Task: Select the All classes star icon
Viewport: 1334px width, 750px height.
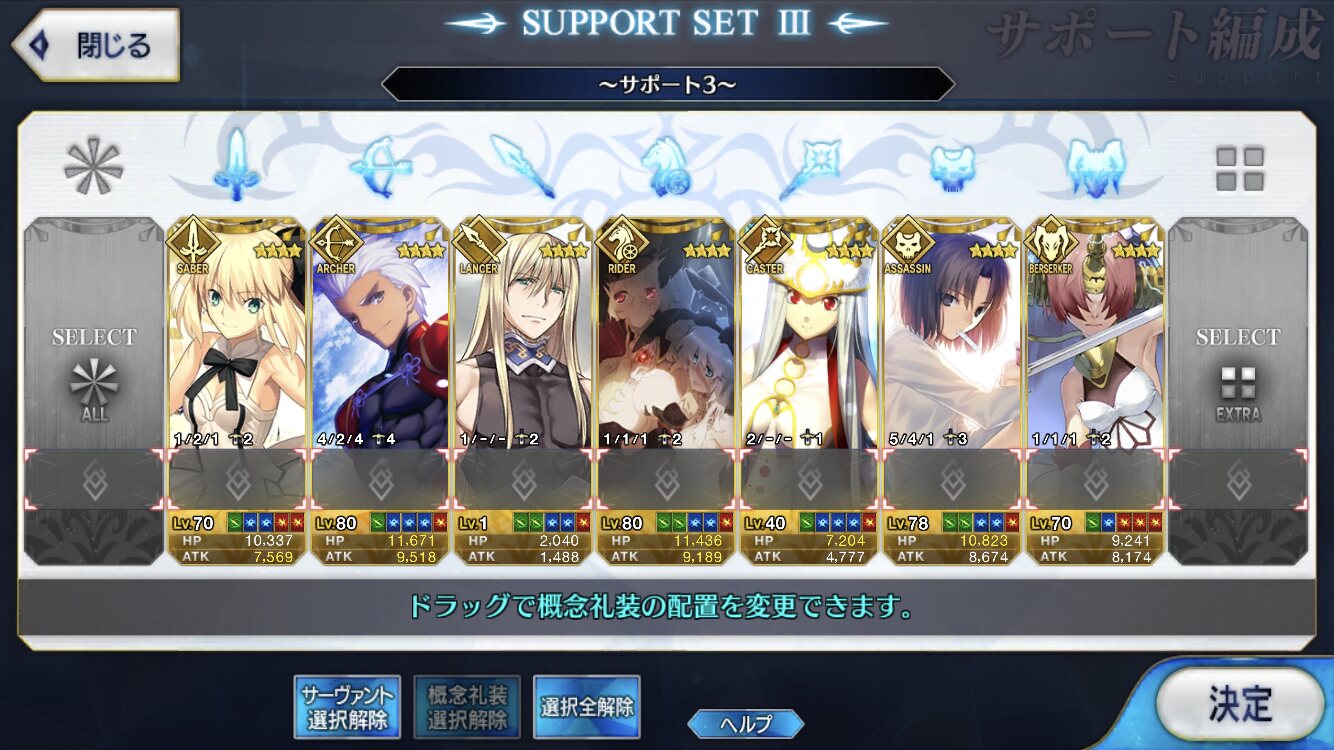Action: (x=93, y=166)
